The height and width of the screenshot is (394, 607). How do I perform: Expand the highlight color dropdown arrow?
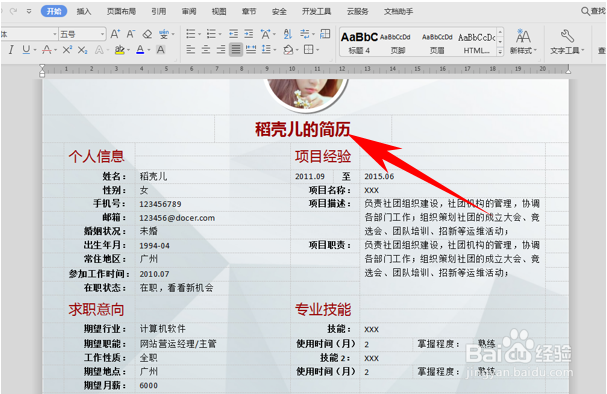(129, 50)
